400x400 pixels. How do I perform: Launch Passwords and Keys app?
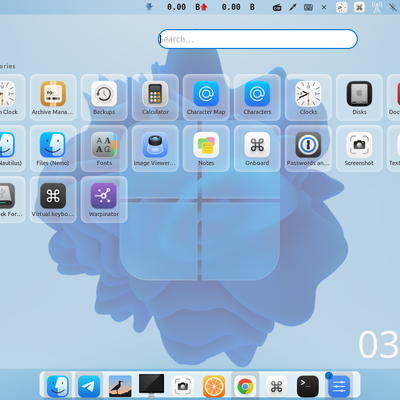308,148
